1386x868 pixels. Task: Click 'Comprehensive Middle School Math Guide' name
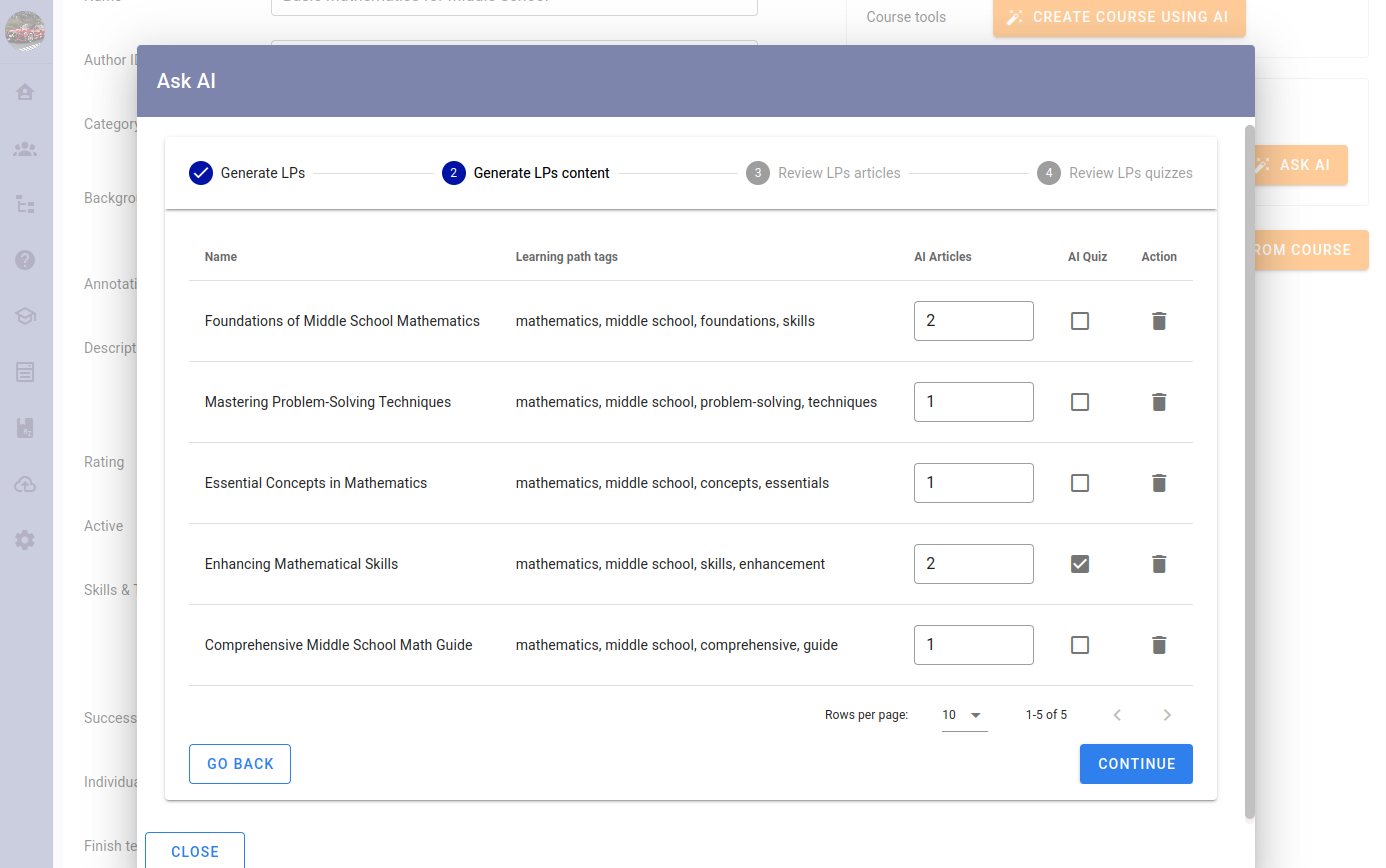point(339,645)
